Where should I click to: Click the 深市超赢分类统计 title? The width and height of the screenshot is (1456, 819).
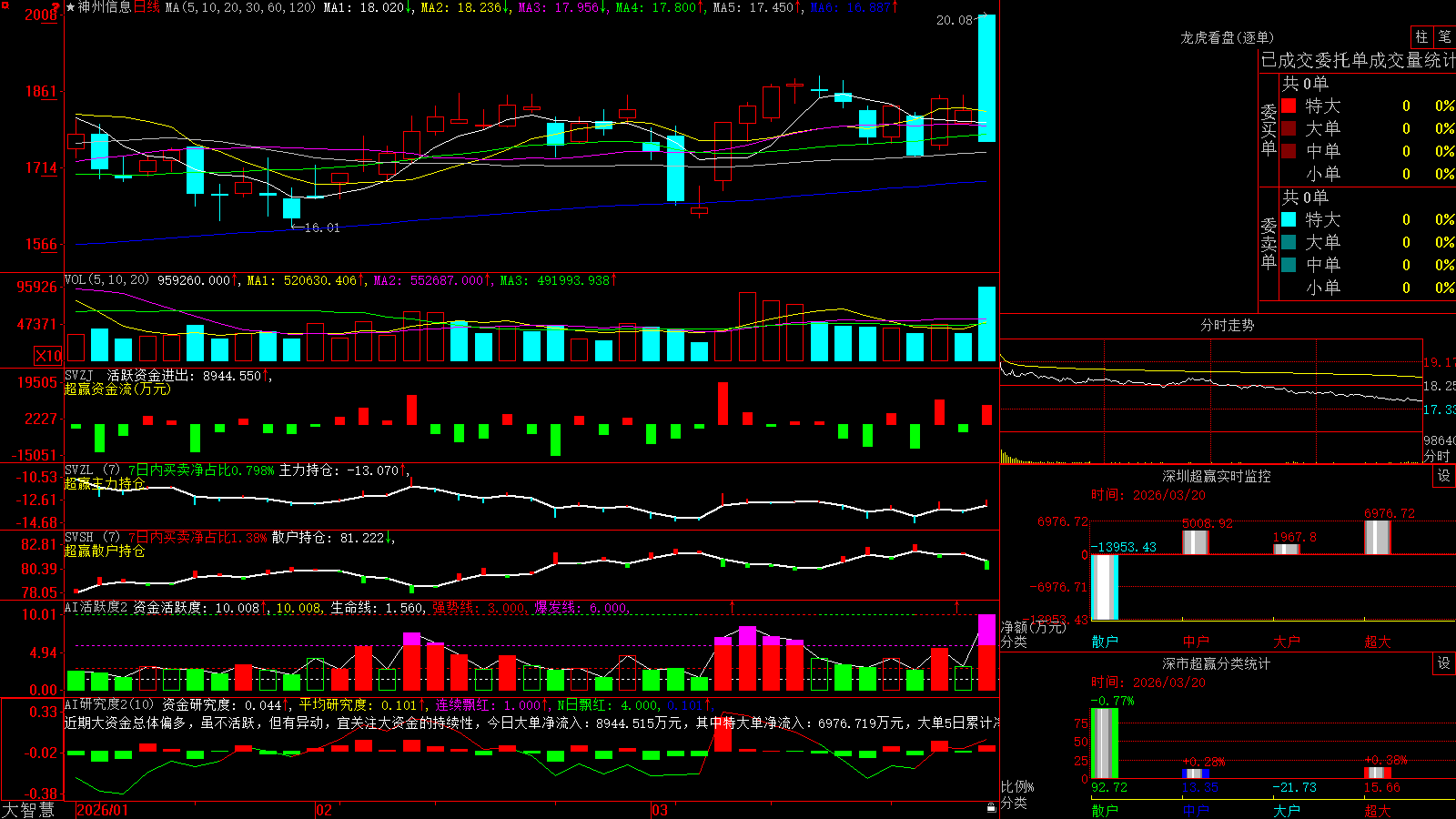[x=1217, y=663]
